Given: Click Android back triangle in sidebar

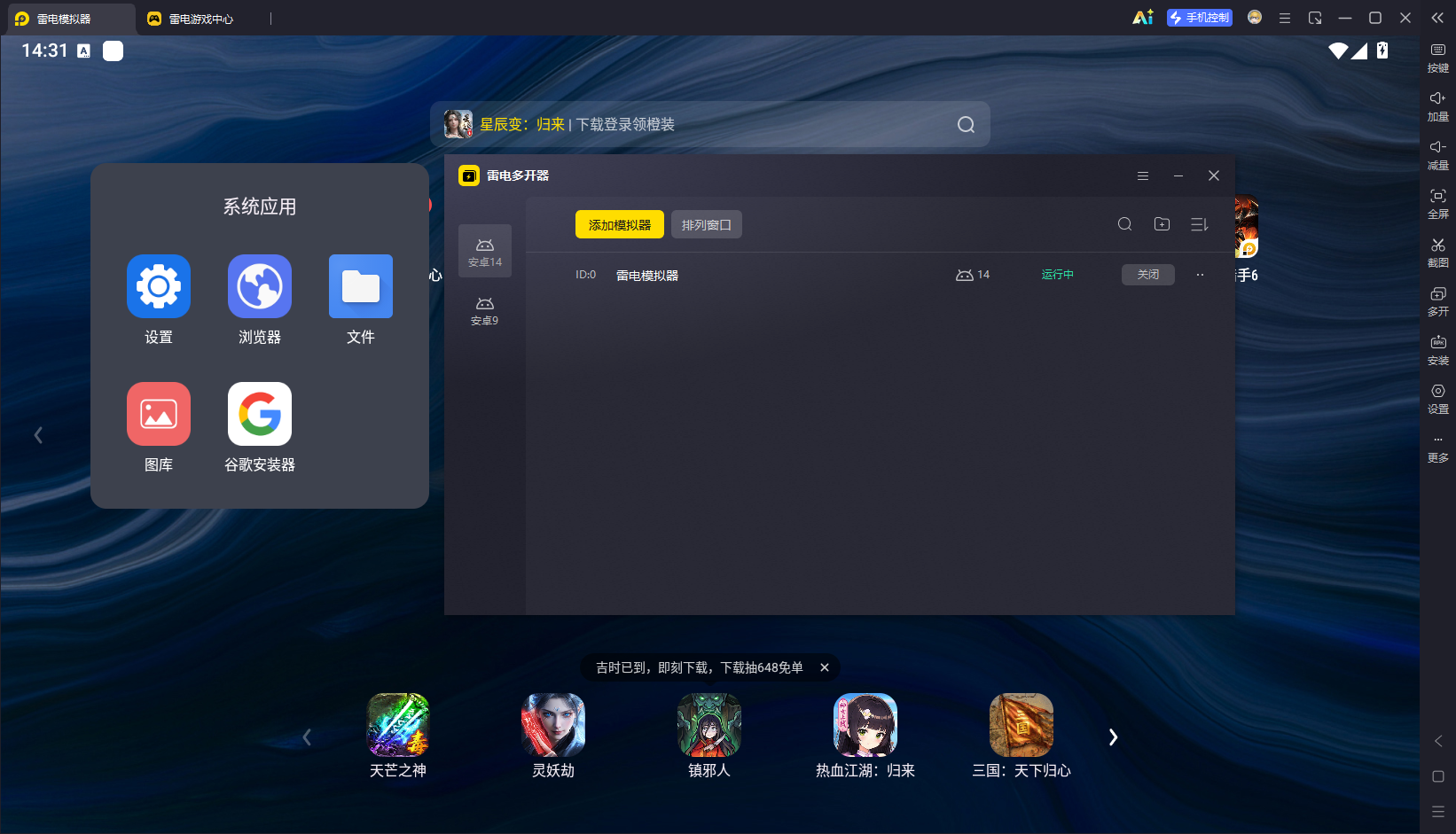Looking at the screenshot, I should click(x=1438, y=741).
